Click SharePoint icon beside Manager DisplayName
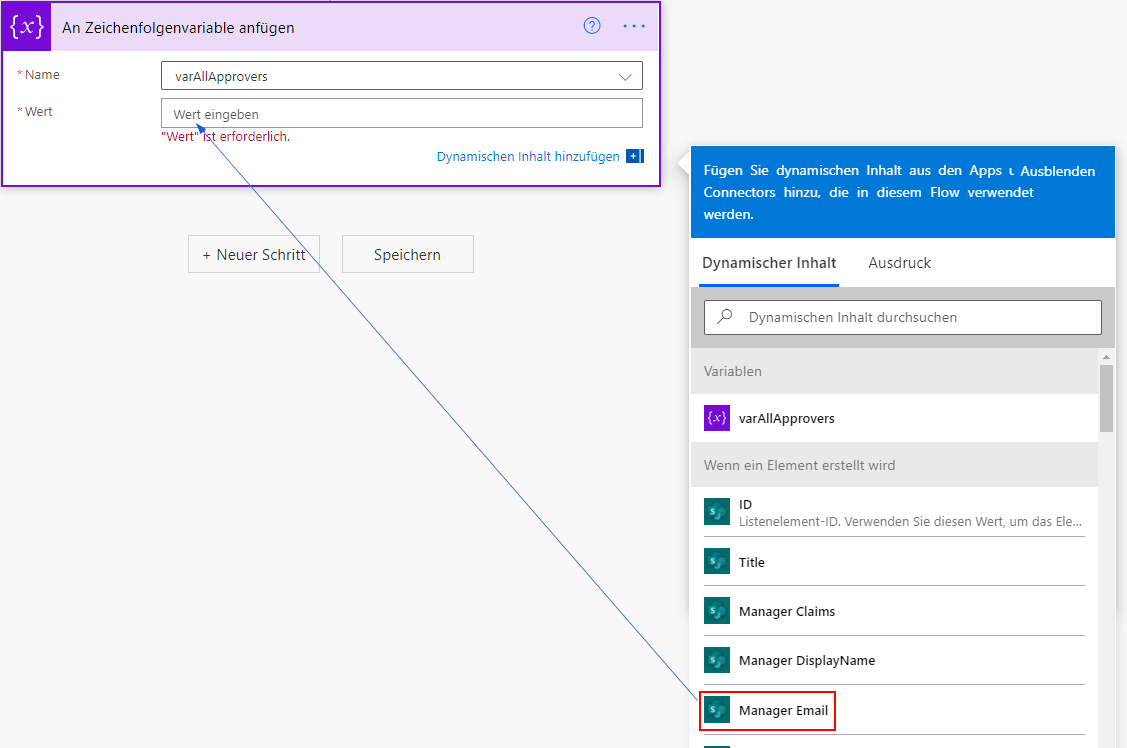 (717, 660)
